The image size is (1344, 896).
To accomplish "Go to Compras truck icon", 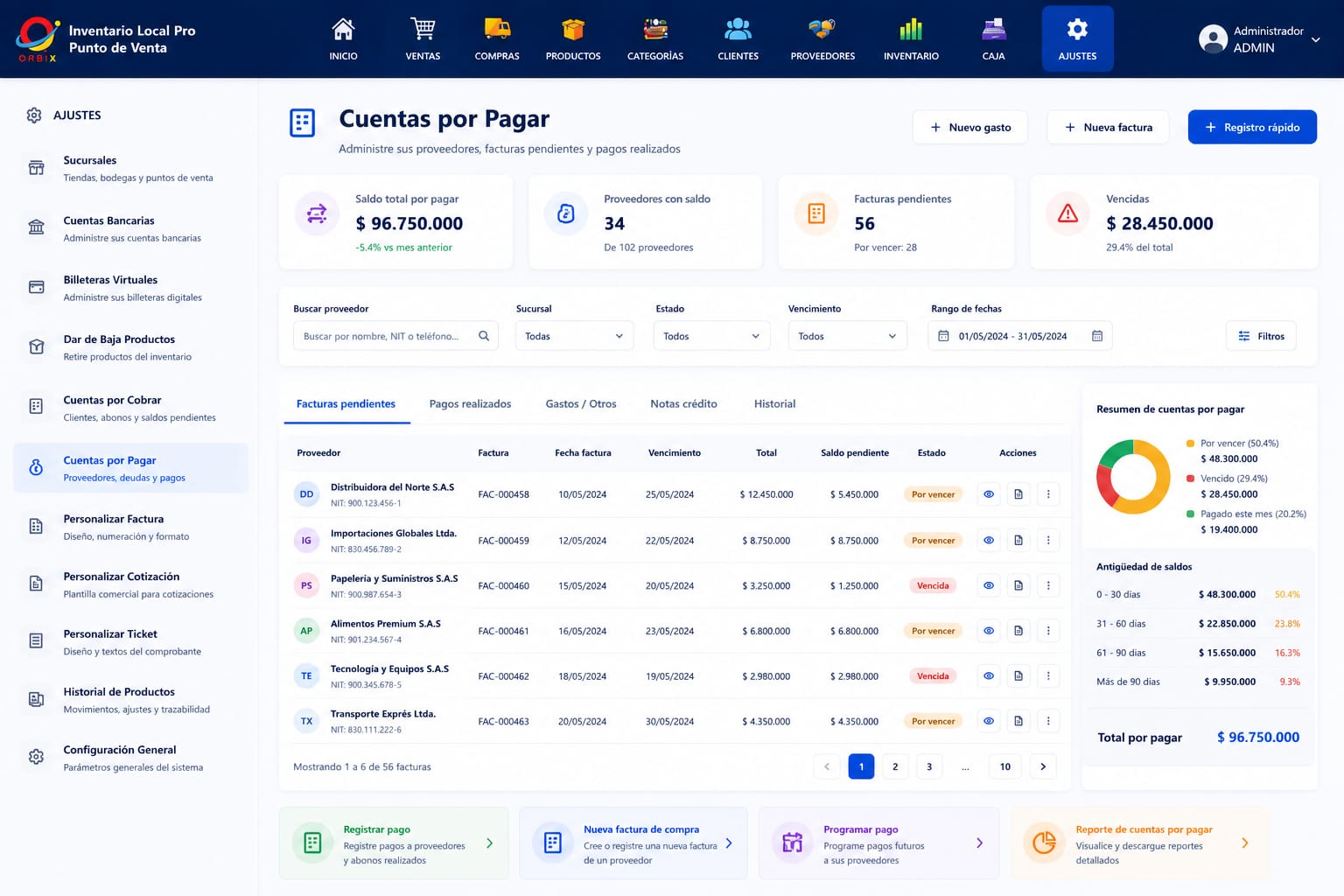I will pos(497,29).
